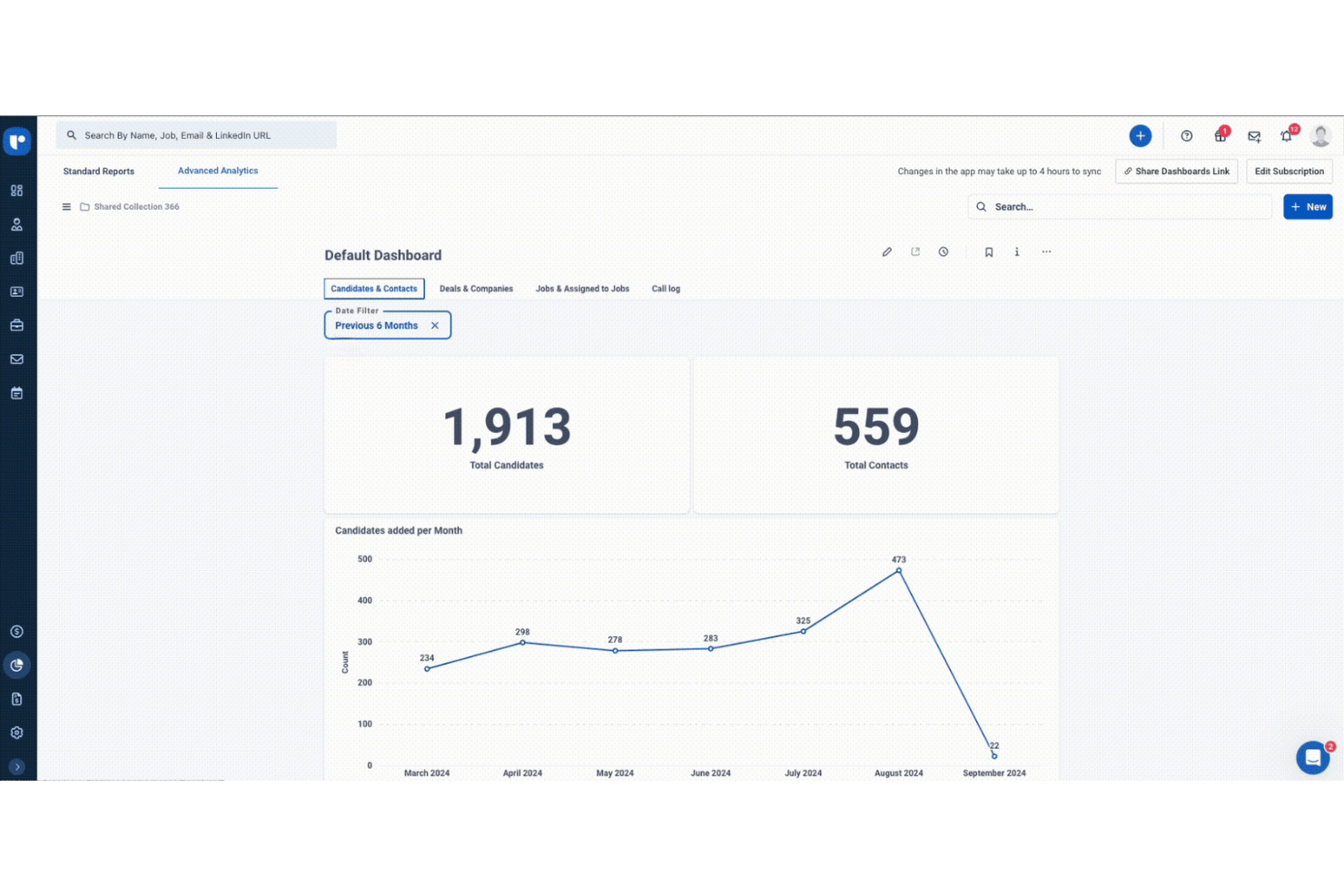Expand the sidebar with arrow button
This screenshot has height=896, width=1344.
(x=16, y=767)
